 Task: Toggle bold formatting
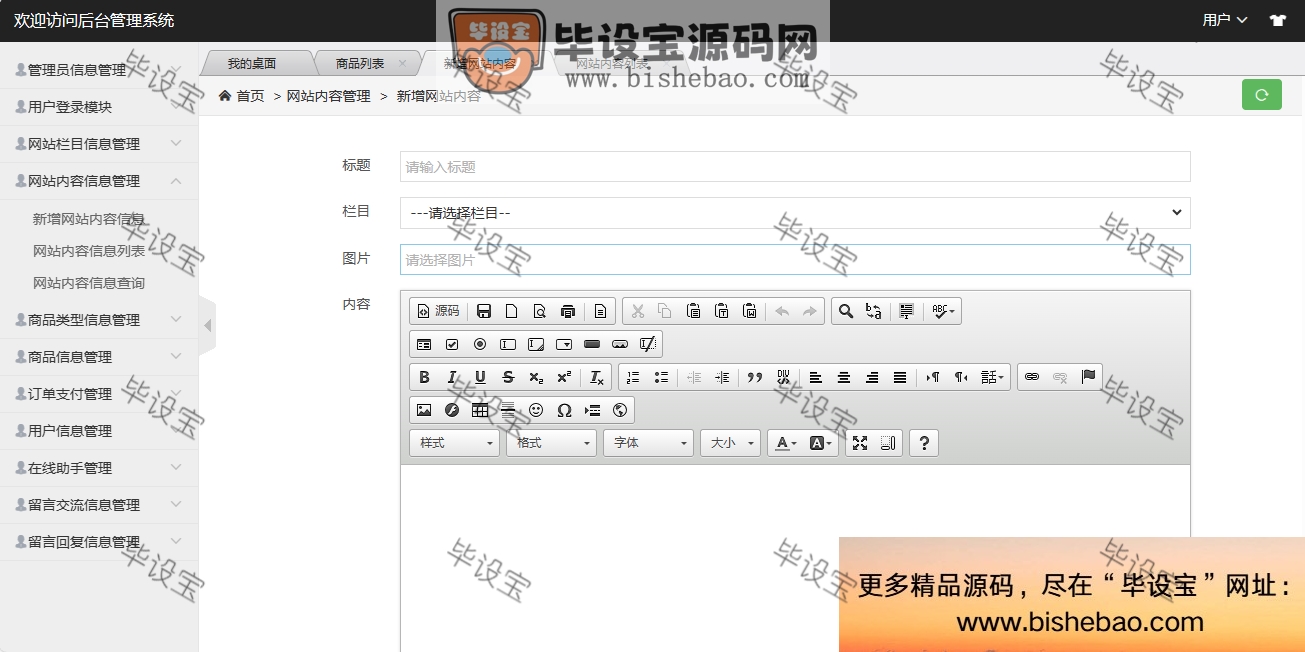click(x=424, y=377)
